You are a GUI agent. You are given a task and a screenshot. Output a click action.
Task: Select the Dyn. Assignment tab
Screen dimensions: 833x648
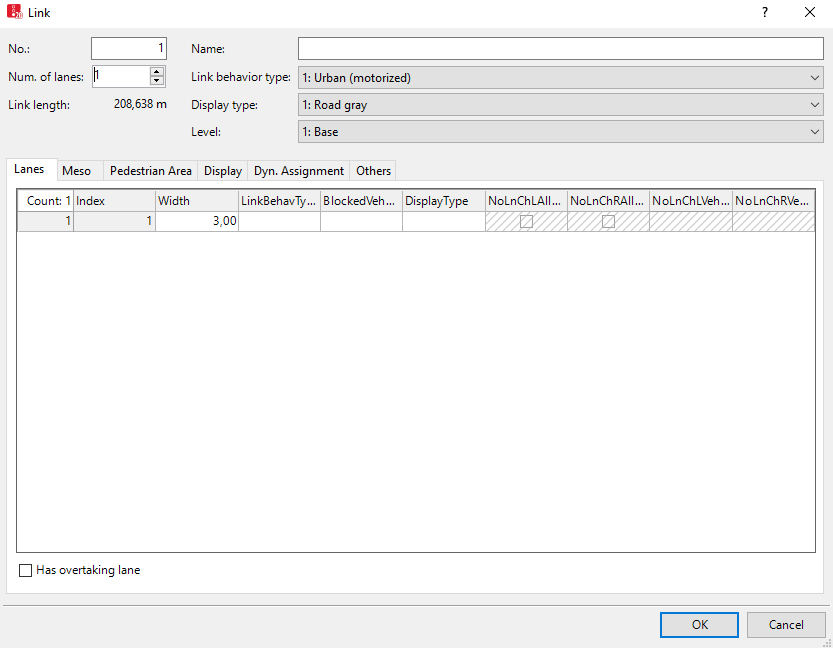click(299, 171)
